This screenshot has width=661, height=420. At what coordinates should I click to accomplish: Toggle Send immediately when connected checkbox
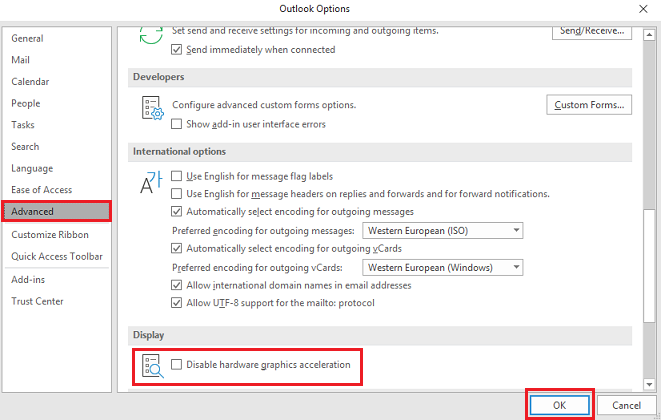(176, 50)
